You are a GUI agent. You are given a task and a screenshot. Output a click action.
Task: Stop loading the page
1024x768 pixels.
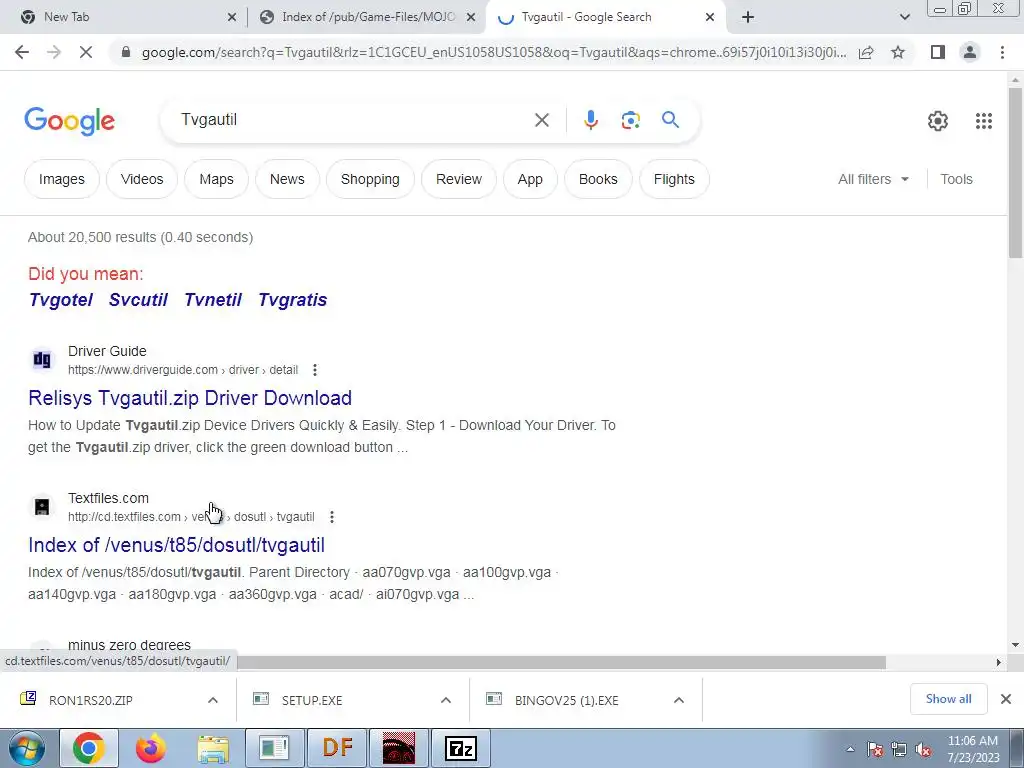[x=86, y=52]
